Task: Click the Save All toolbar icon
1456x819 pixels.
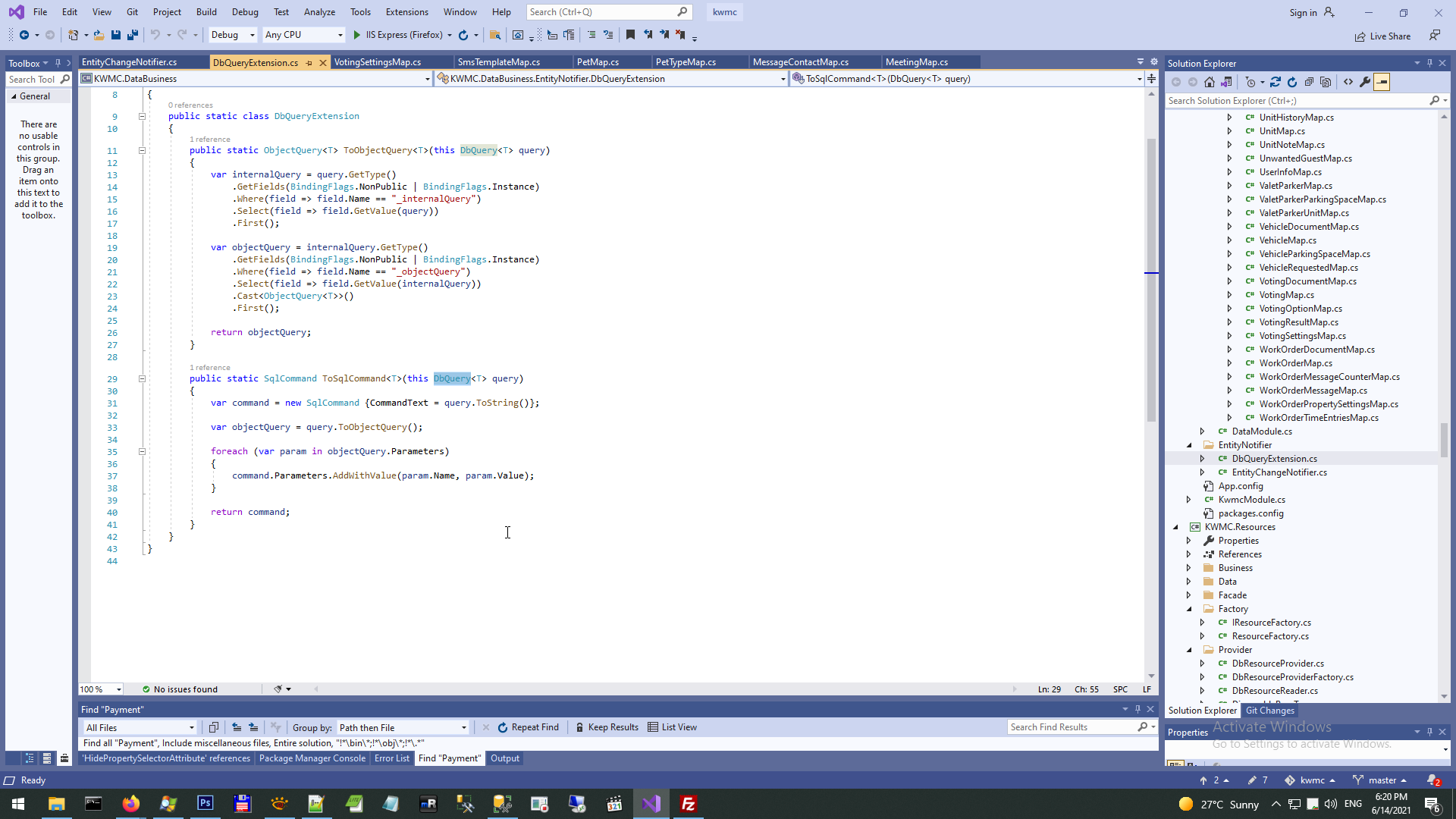Action: [133, 35]
